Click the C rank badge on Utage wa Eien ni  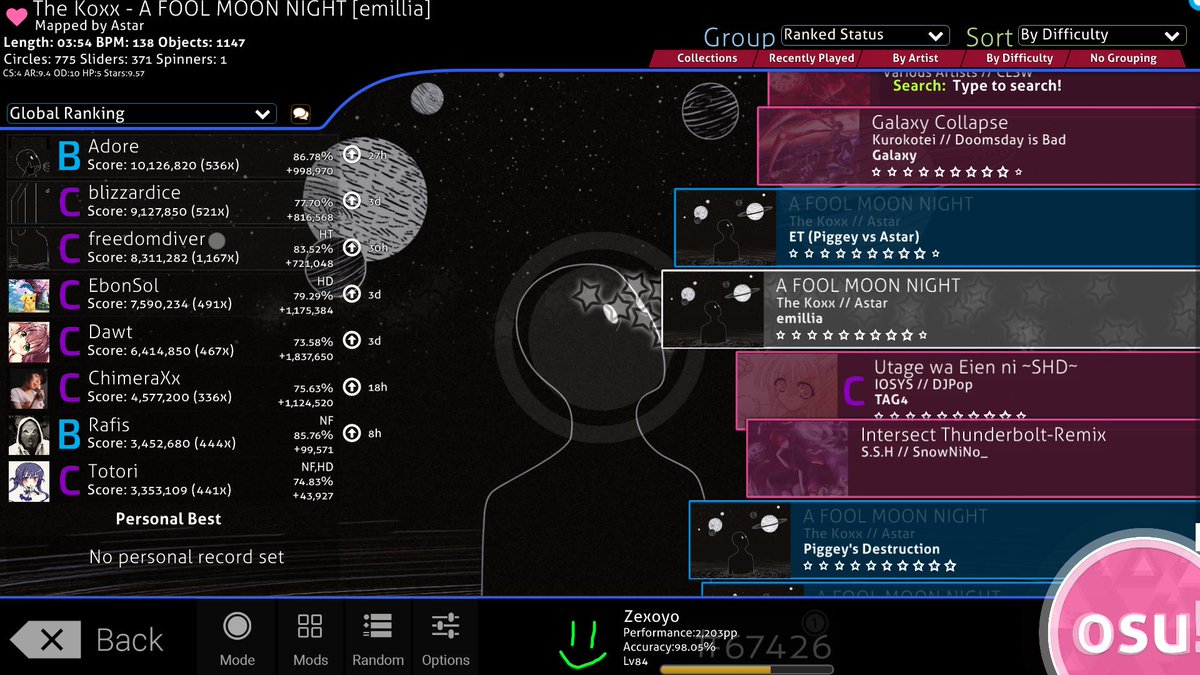click(854, 390)
